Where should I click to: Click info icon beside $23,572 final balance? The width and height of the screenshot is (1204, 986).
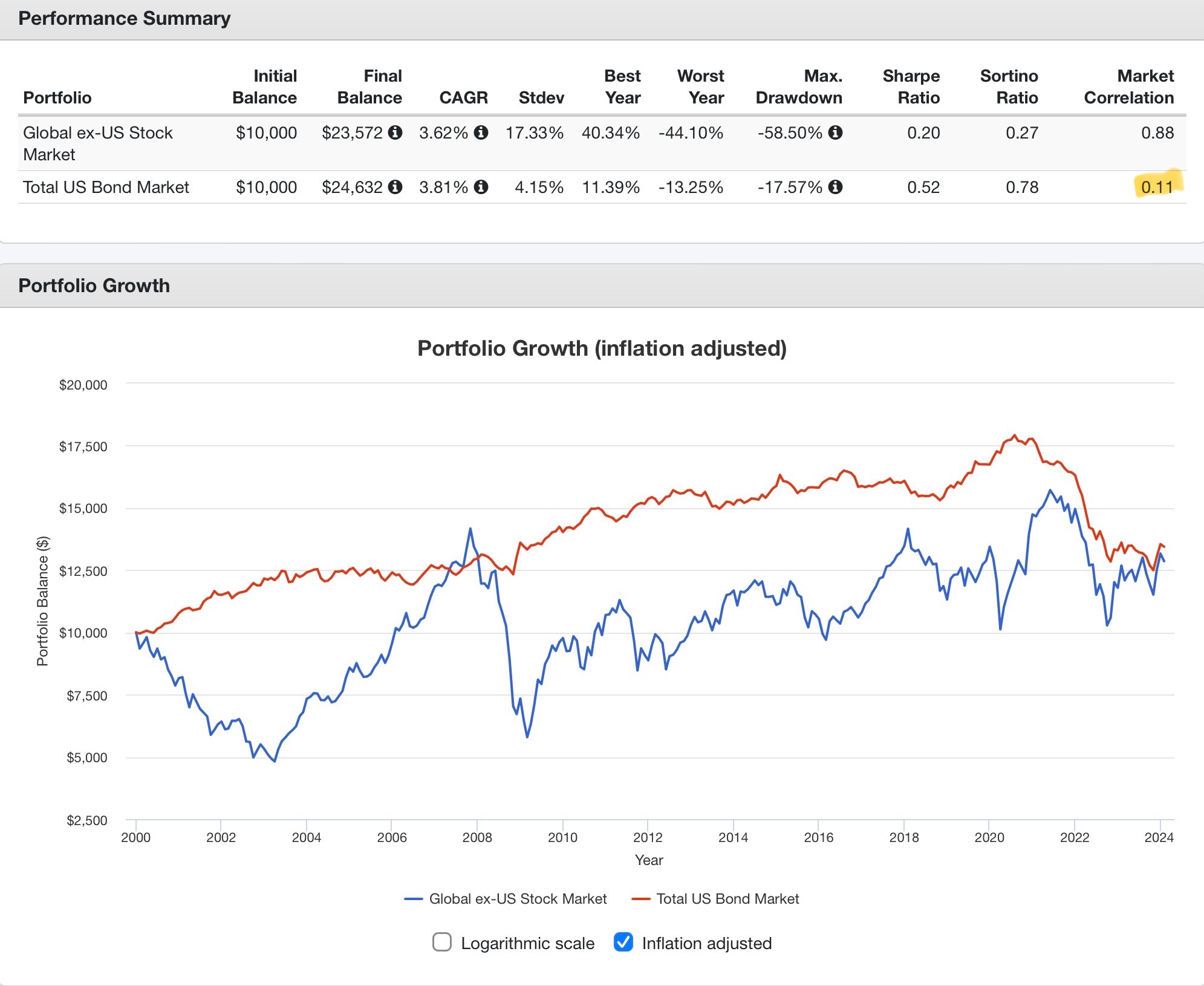pyautogui.click(x=395, y=132)
